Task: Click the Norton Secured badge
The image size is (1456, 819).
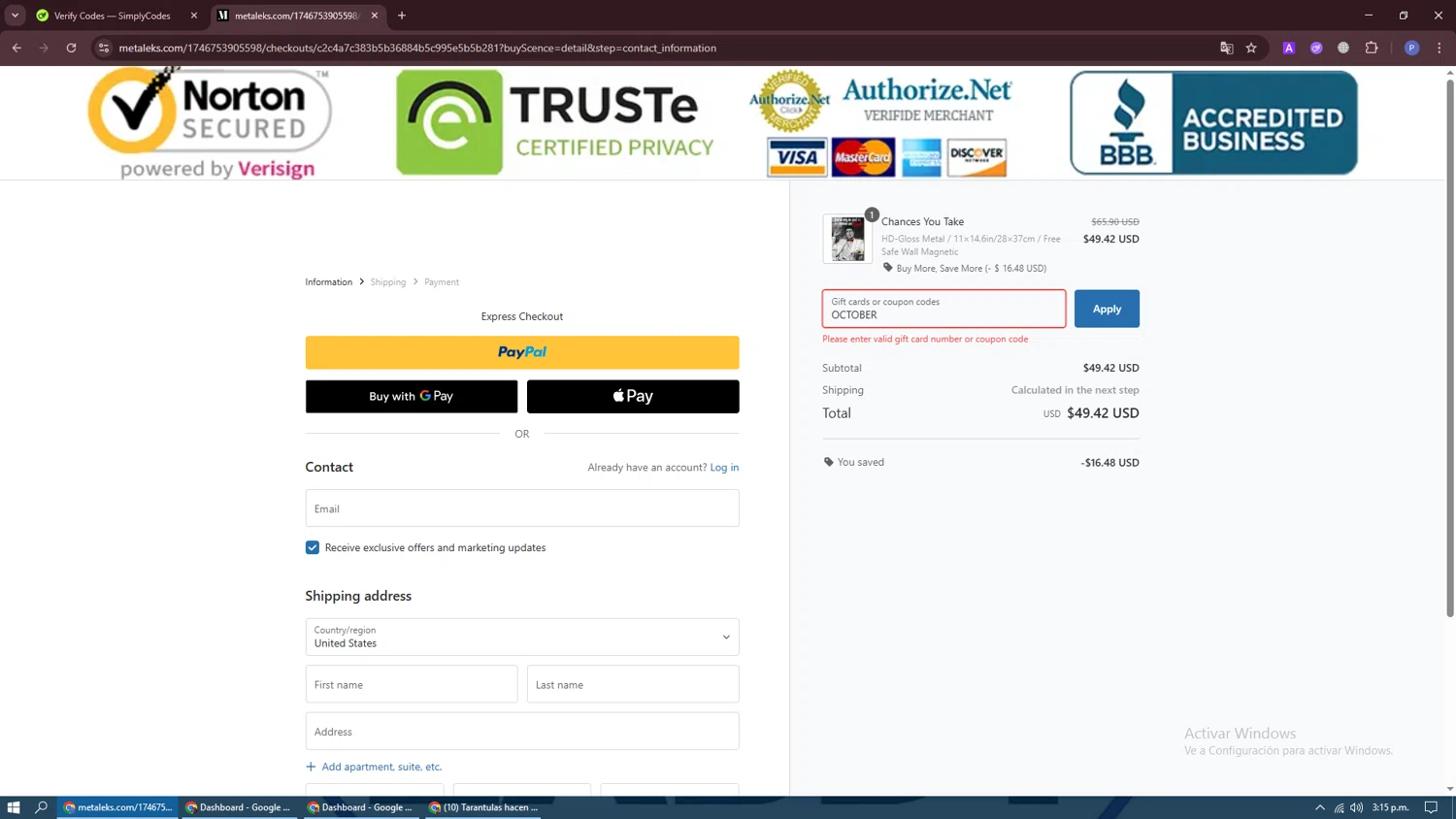Action: (210, 123)
